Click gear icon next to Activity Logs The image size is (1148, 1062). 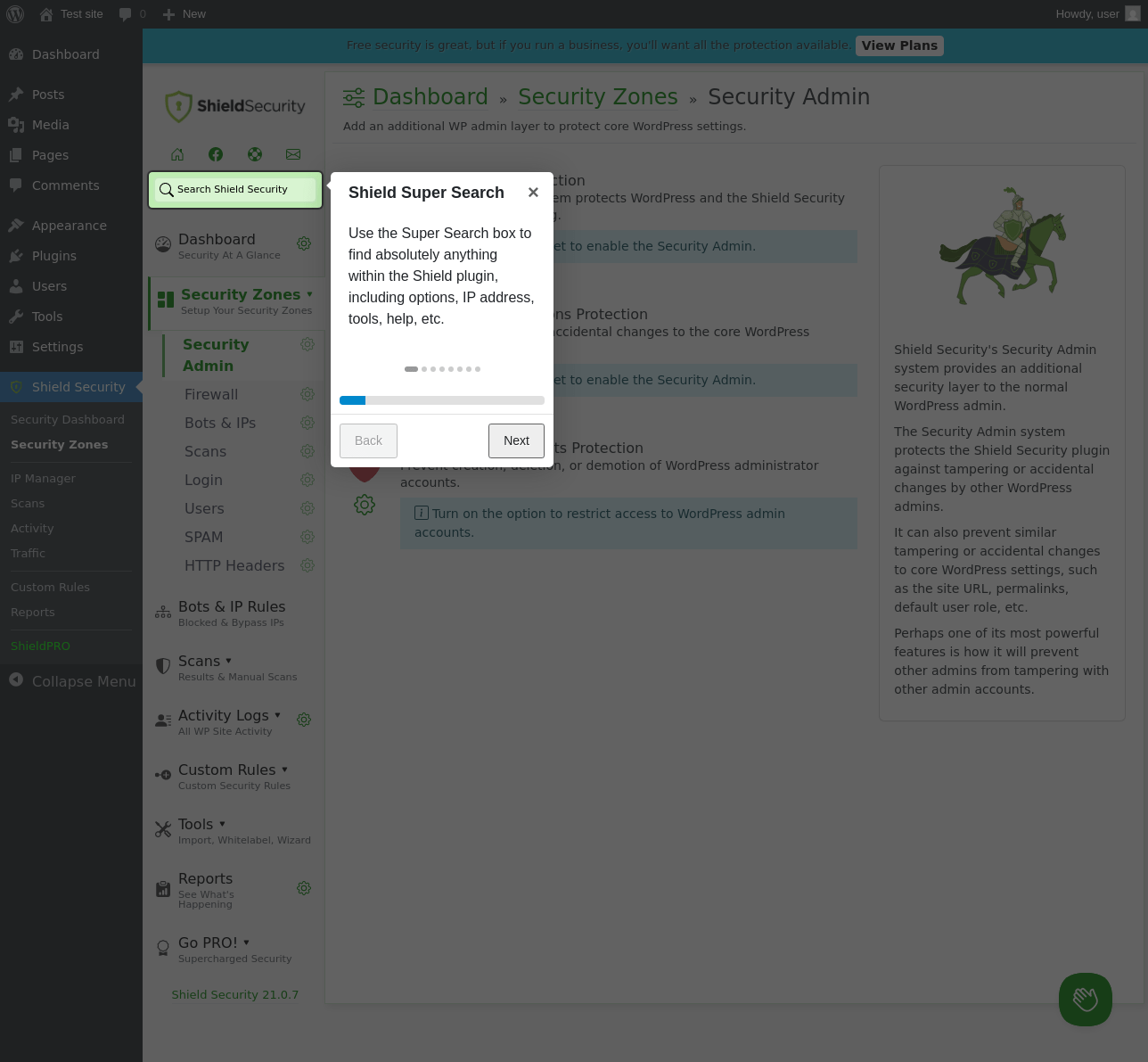304,720
